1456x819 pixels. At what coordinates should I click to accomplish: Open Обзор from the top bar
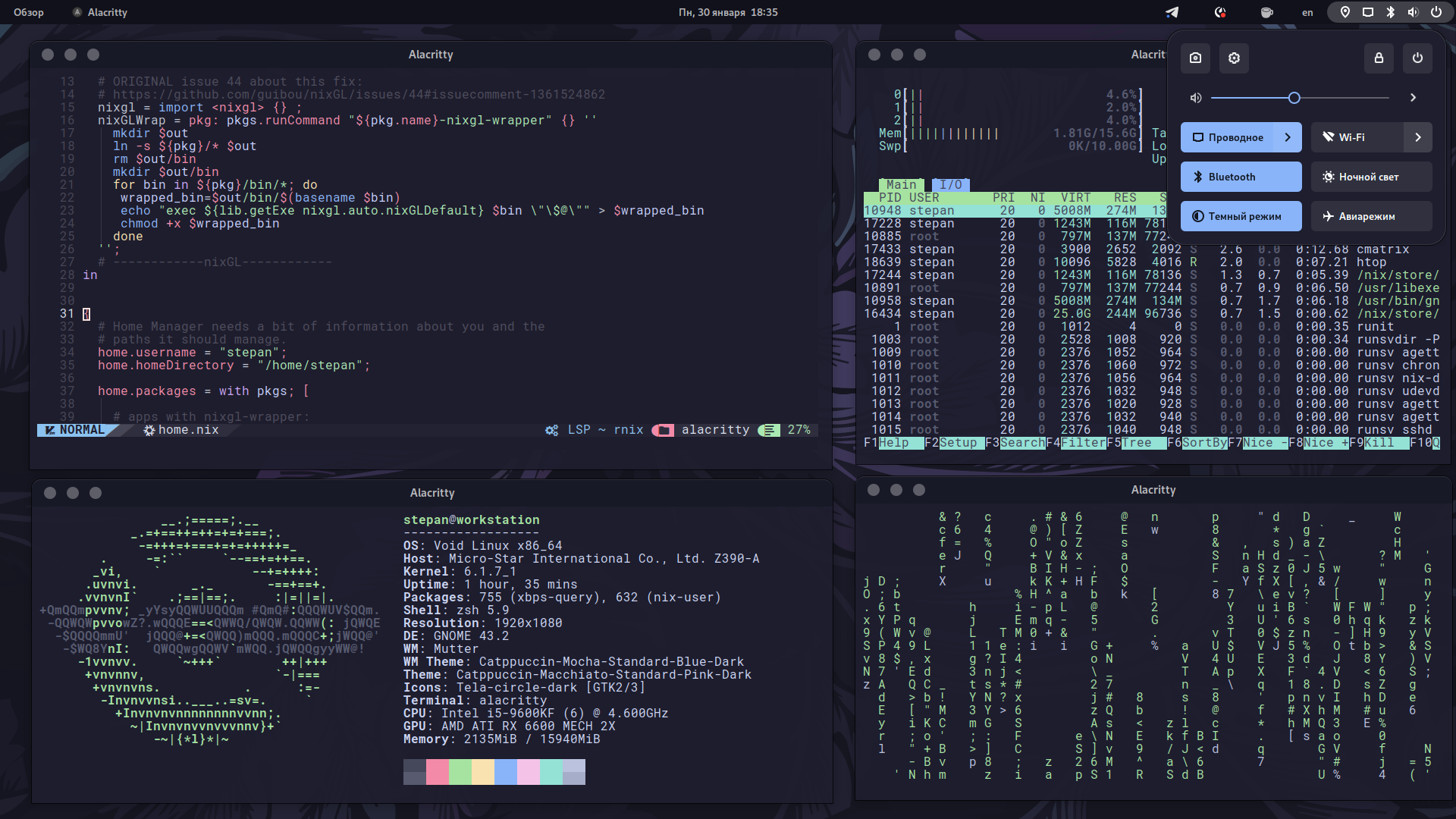point(28,12)
